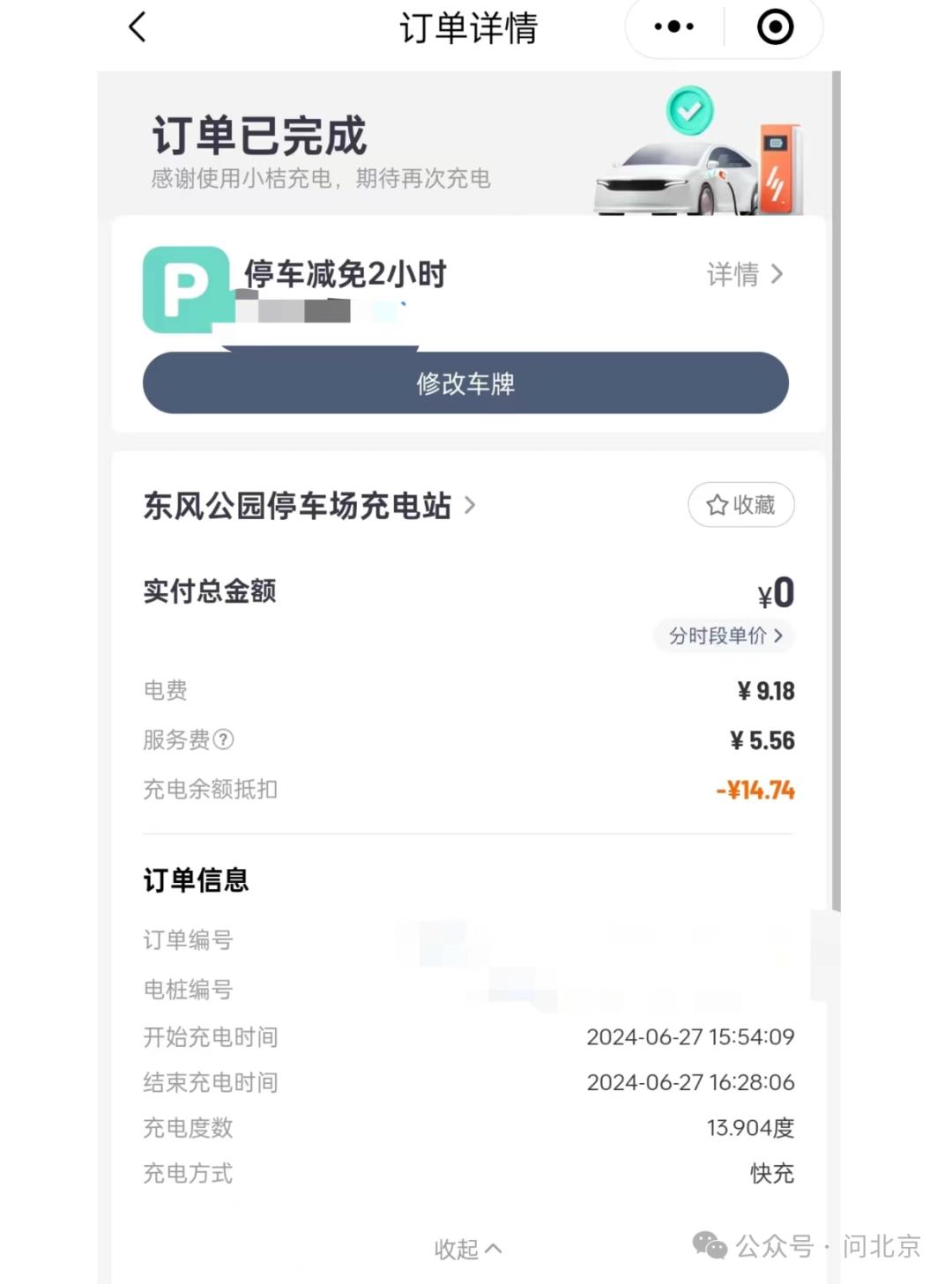Click the vertical scrollbar on the right
The image size is (952, 1284).
pos(836,491)
